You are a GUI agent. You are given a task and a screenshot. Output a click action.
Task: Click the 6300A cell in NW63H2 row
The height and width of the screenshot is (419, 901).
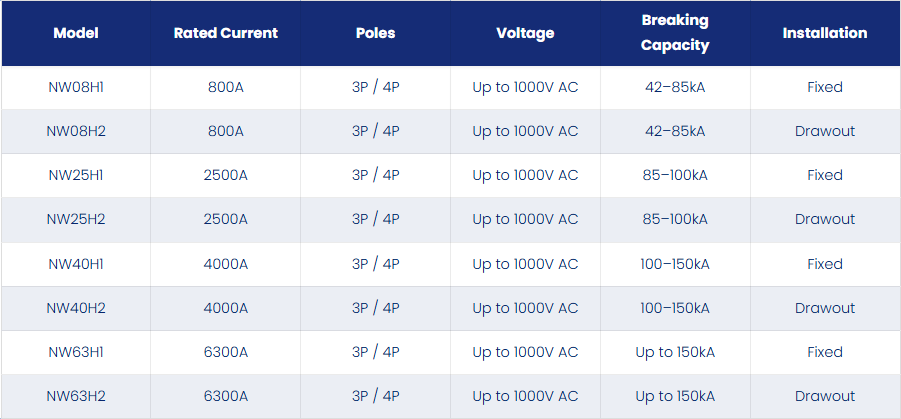click(x=226, y=396)
